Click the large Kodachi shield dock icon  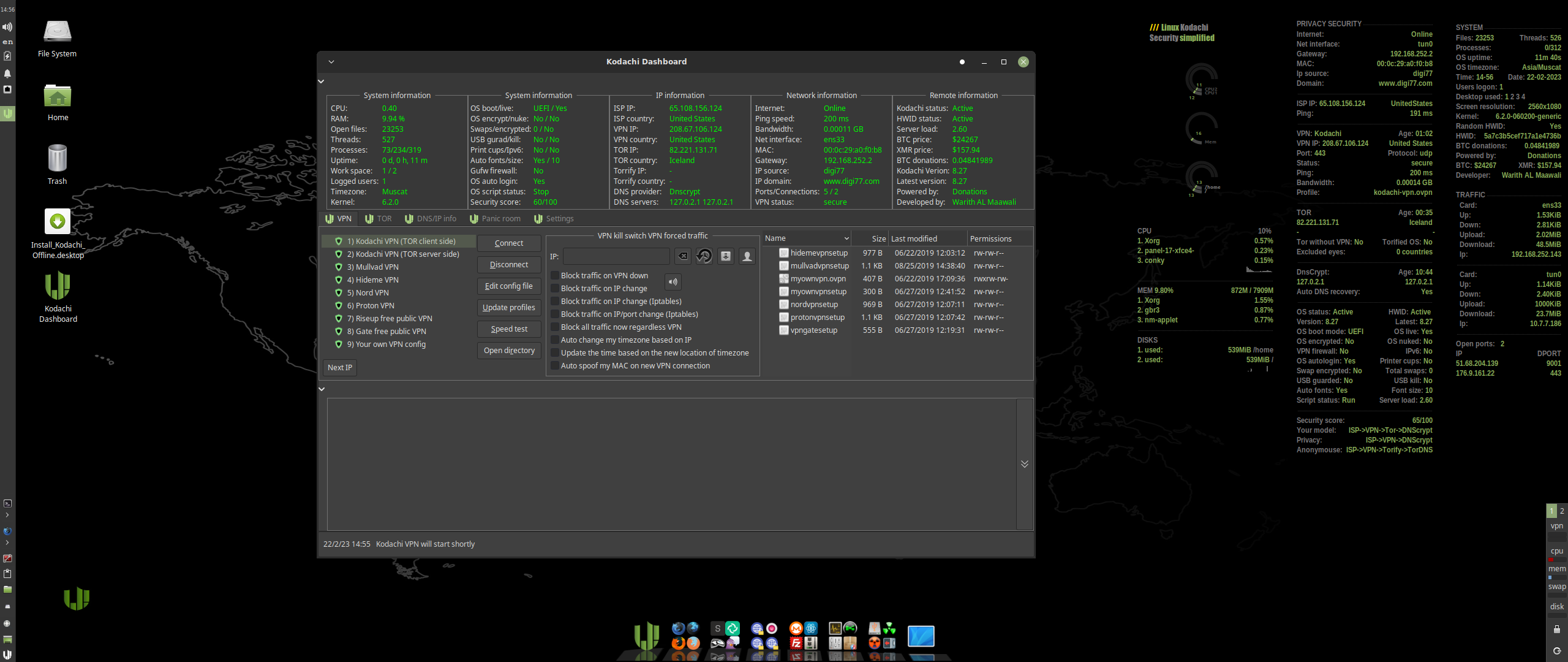[x=647, y=636]
